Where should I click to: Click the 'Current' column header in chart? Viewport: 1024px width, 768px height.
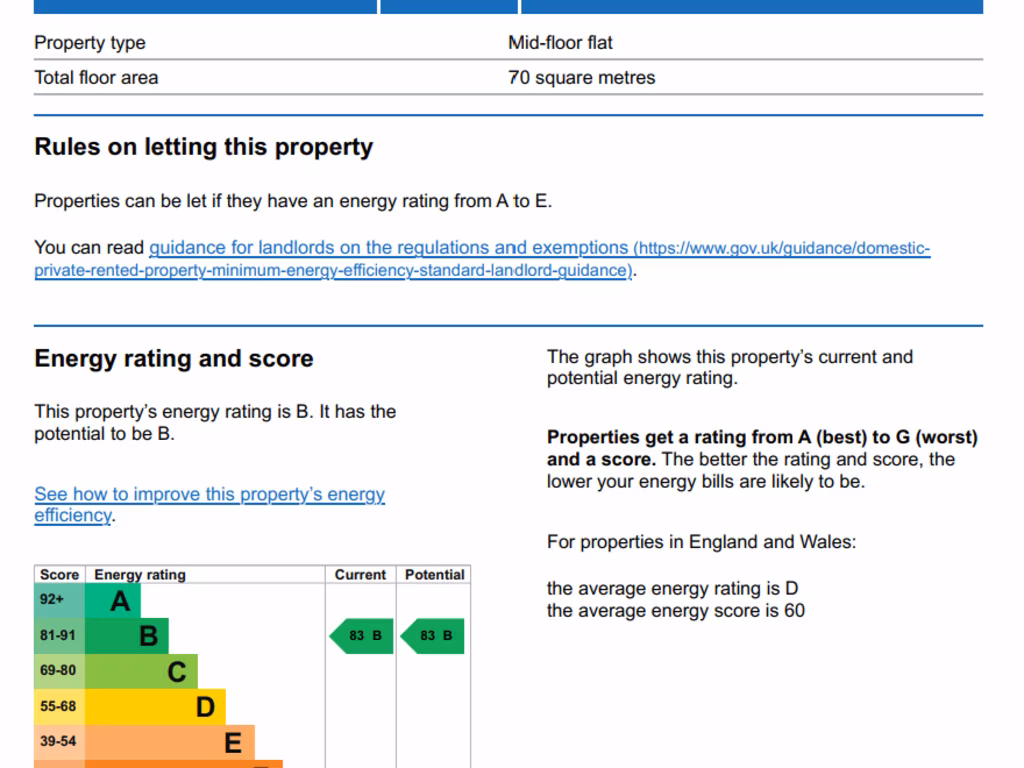tap(360, 575)
